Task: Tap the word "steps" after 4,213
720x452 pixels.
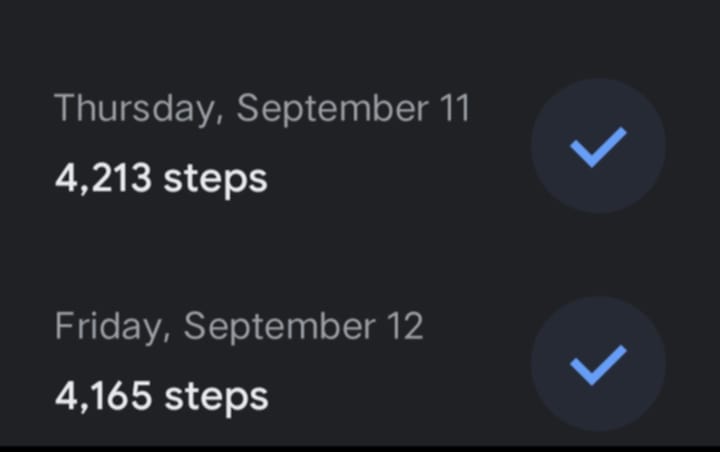Action: pyautogui.click(x=215, y=180)
